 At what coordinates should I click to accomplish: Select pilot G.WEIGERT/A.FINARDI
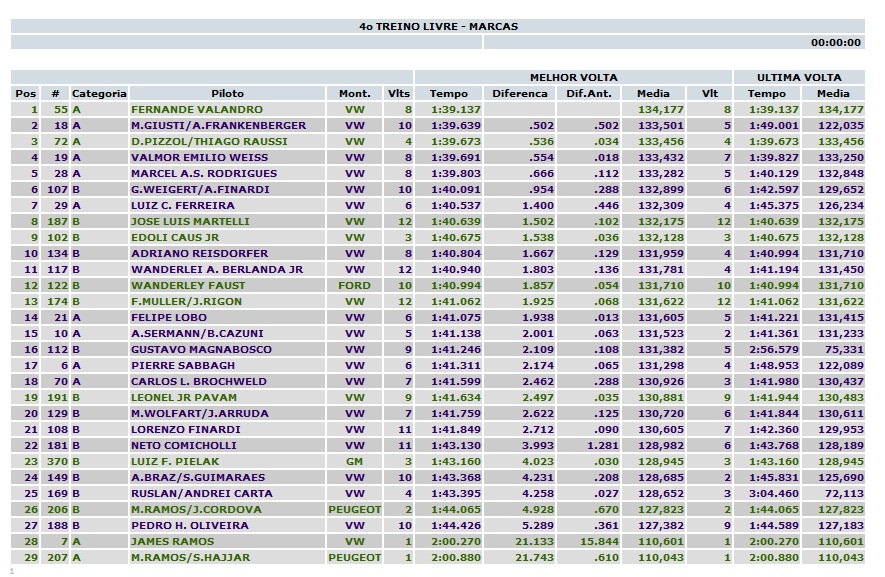tap(200, 190)
